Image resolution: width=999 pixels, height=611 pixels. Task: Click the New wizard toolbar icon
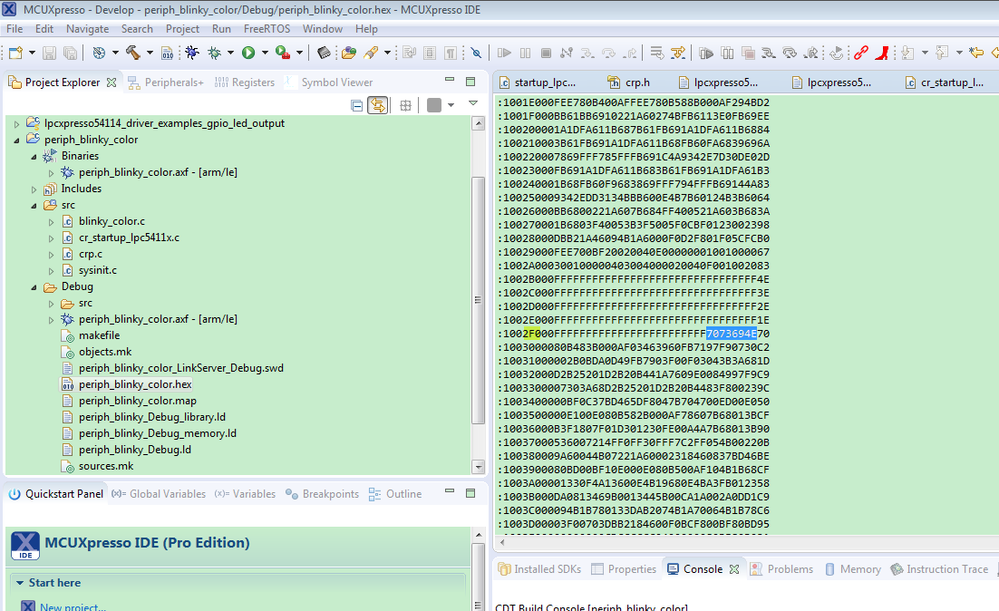coord(16,53)
